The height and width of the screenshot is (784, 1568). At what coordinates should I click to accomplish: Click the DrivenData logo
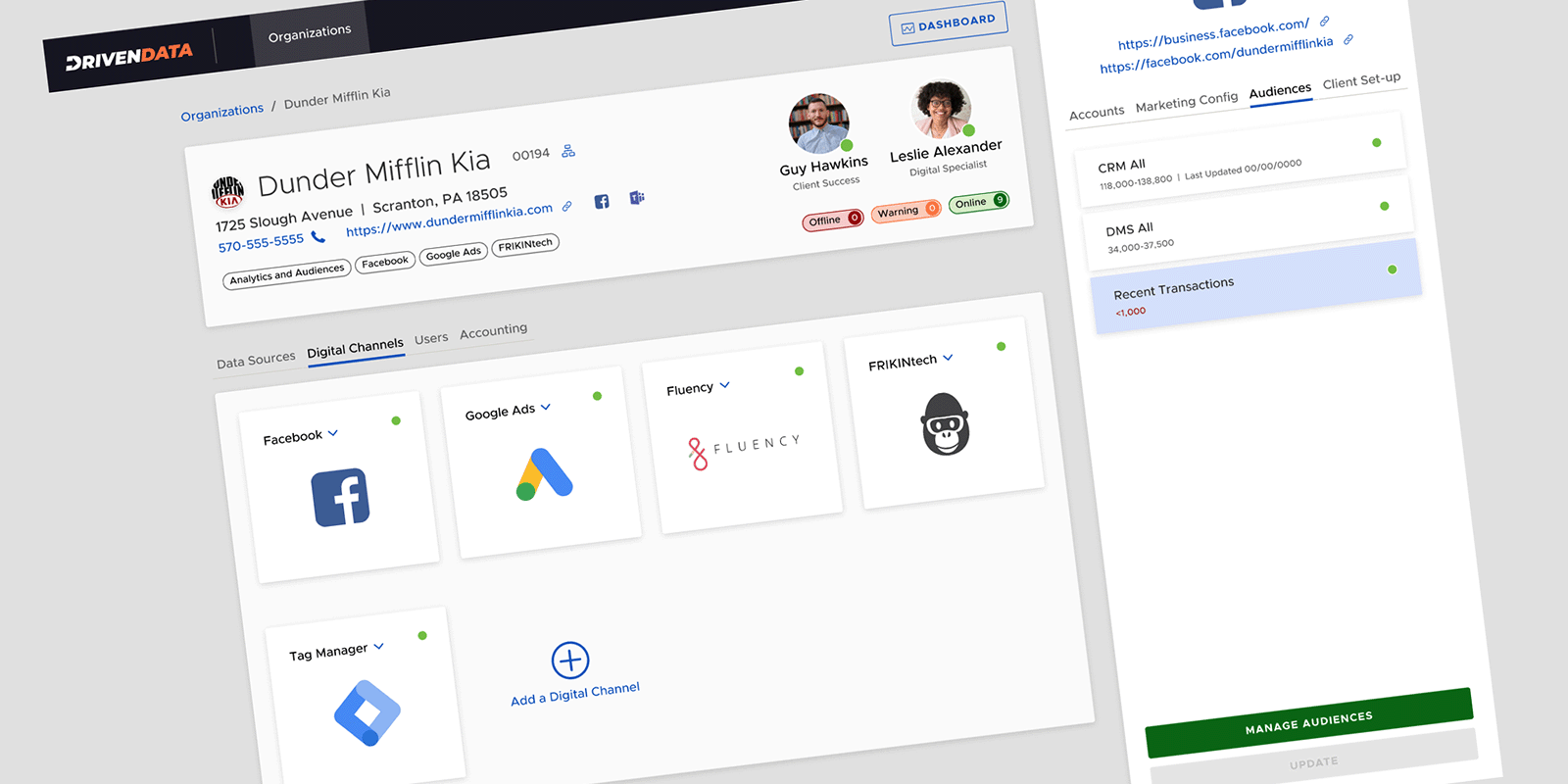coord(129,57)
